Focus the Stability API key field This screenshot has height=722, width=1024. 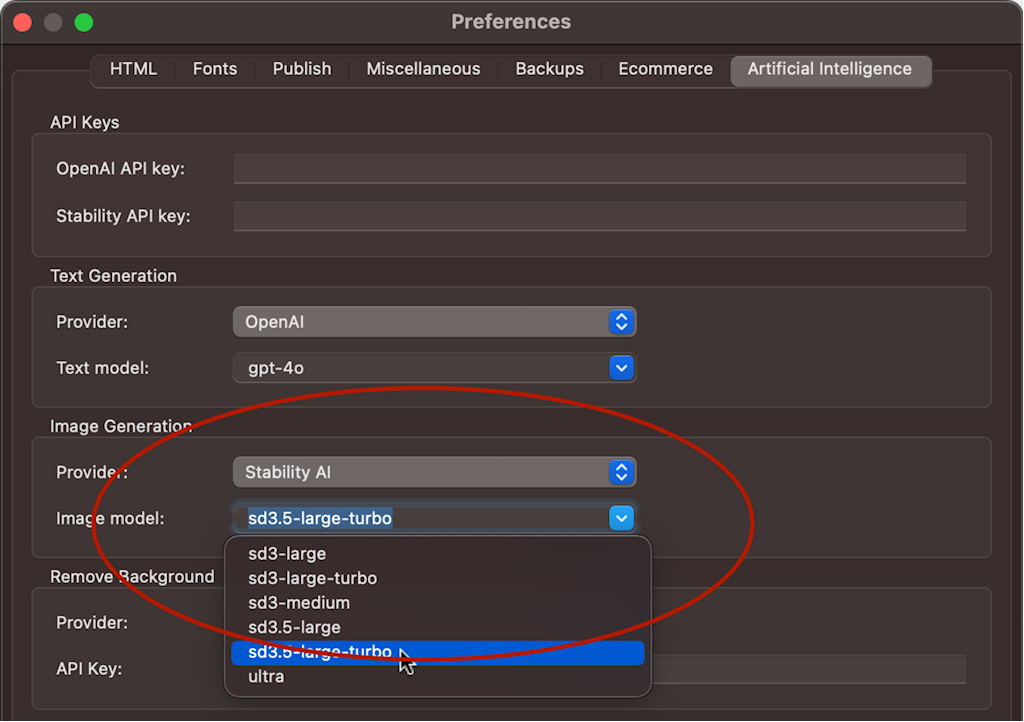600,216
